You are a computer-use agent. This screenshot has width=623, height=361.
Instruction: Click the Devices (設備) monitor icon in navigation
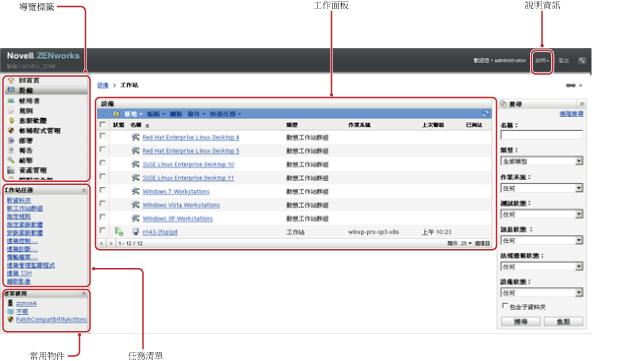click(11, 90)
